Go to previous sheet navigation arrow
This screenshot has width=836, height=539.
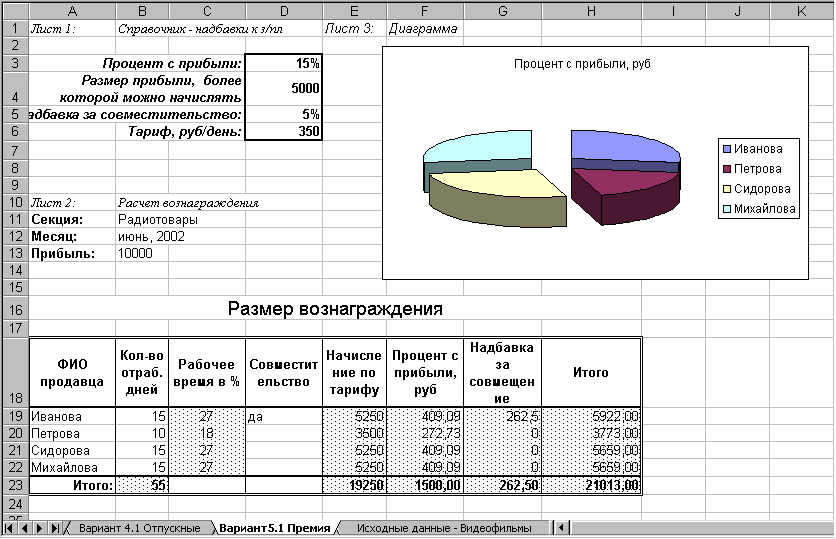click(x=24, y=528)
